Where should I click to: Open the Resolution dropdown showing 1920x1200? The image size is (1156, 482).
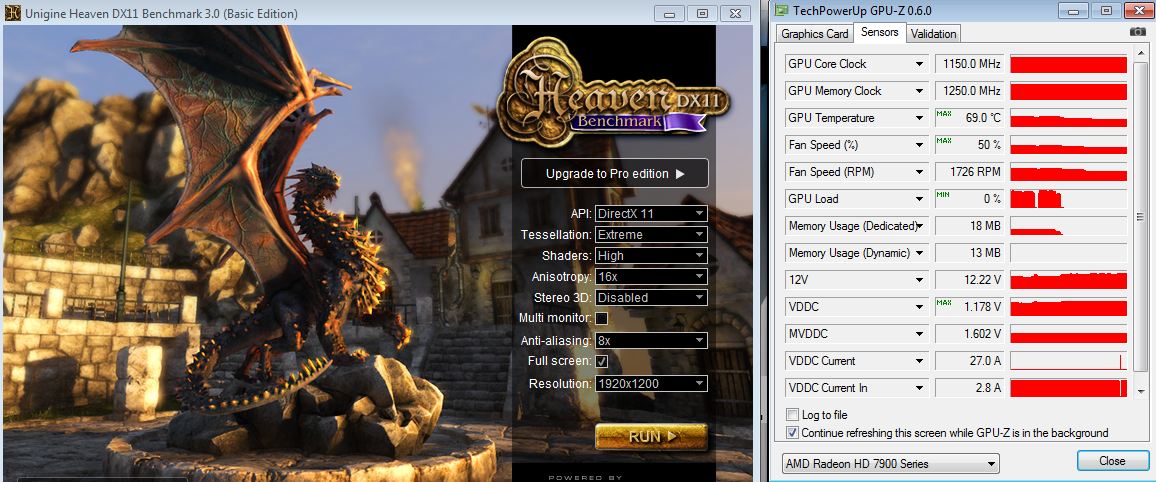tap(651, 383)
